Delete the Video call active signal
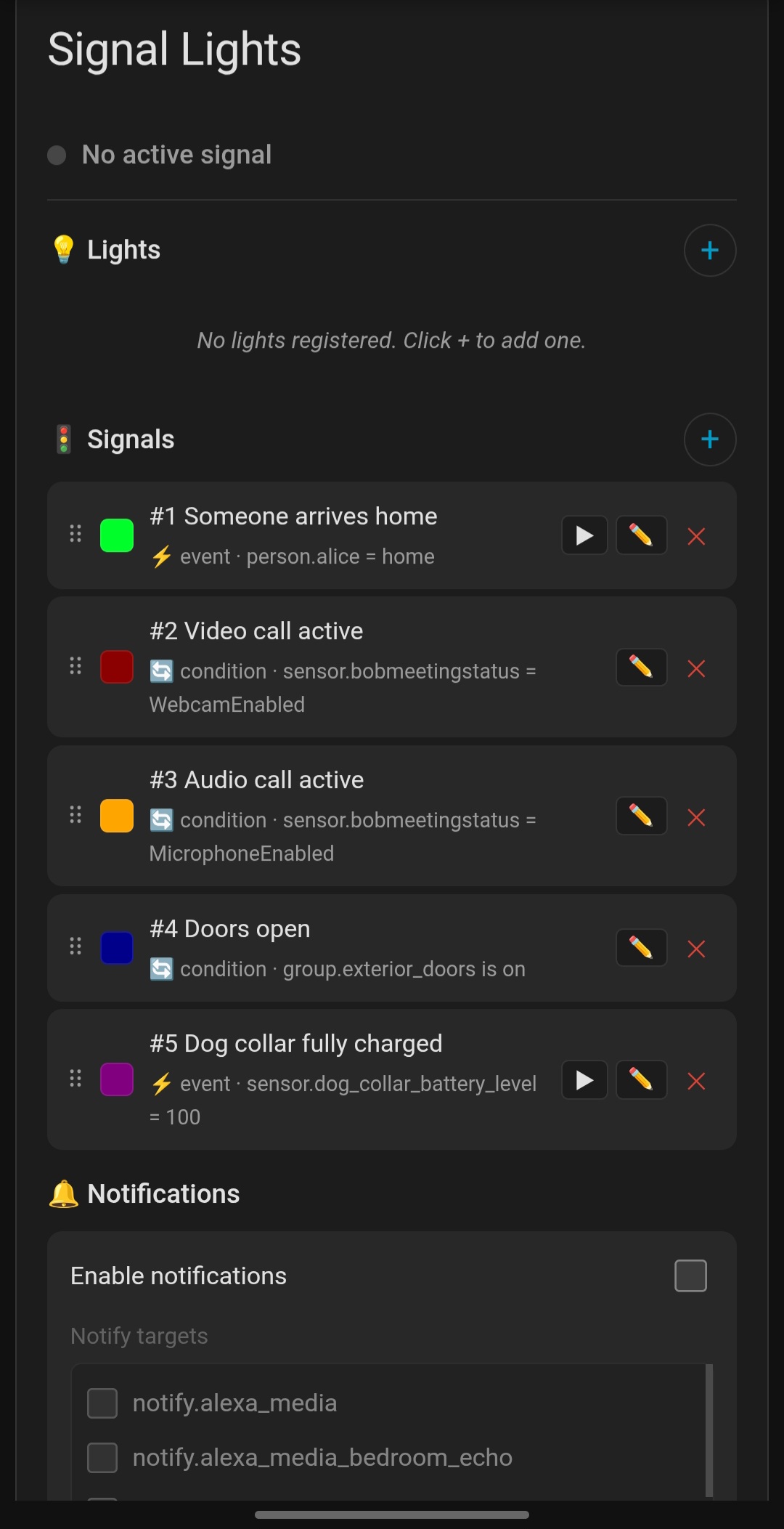This screenshot has height=1529, width=784. click(696, 668)
